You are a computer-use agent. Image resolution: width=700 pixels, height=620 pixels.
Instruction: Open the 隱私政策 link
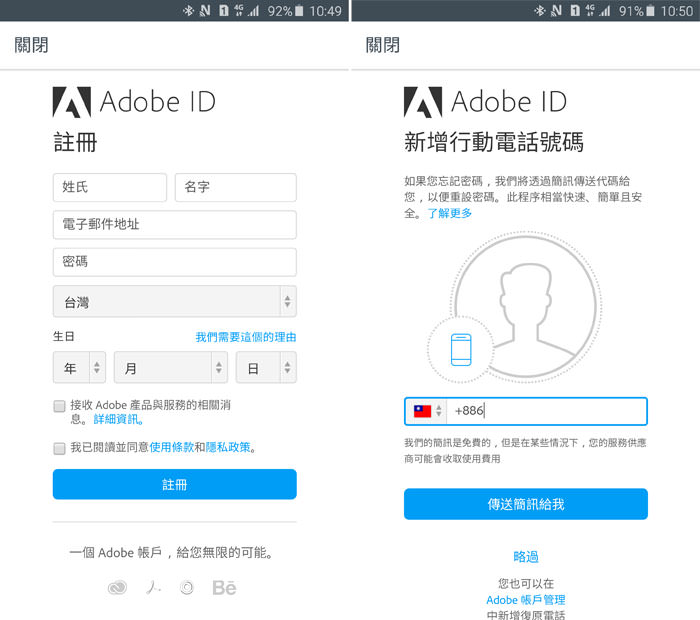tap(228, 447)
